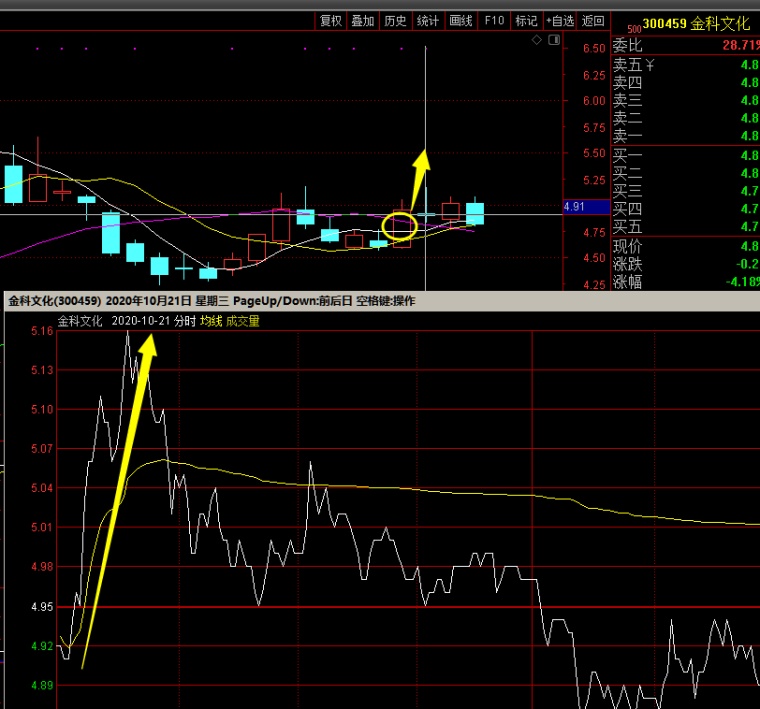The height and width of the screenshot is (709, 760).
Task: Click the diamond icon above the price axis
Action: (x=537, y=40)
